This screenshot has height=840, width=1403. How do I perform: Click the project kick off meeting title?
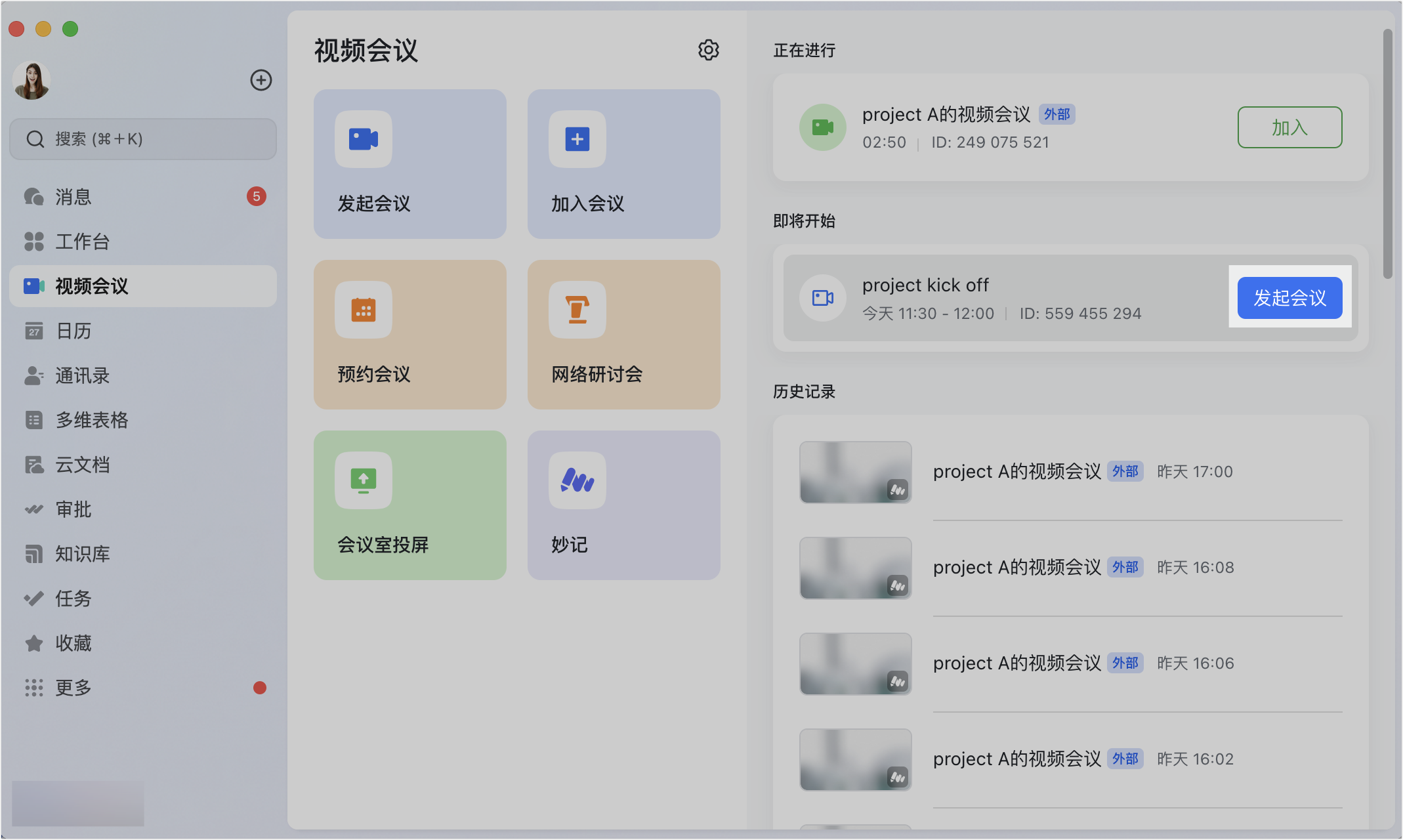(x=925, y=285)
